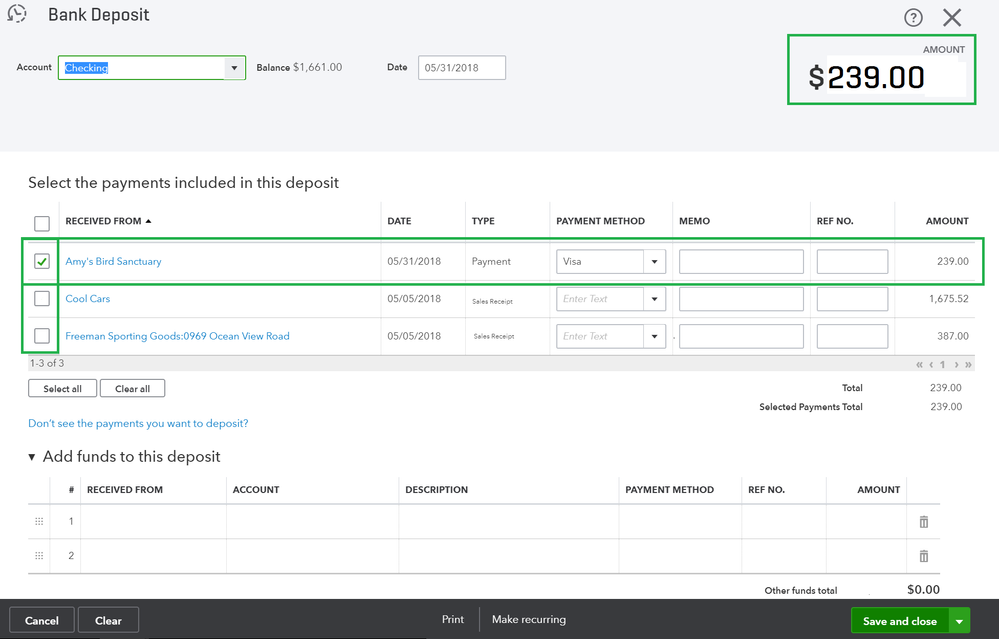Click Print in the footer bar

(x=452, y=619)
